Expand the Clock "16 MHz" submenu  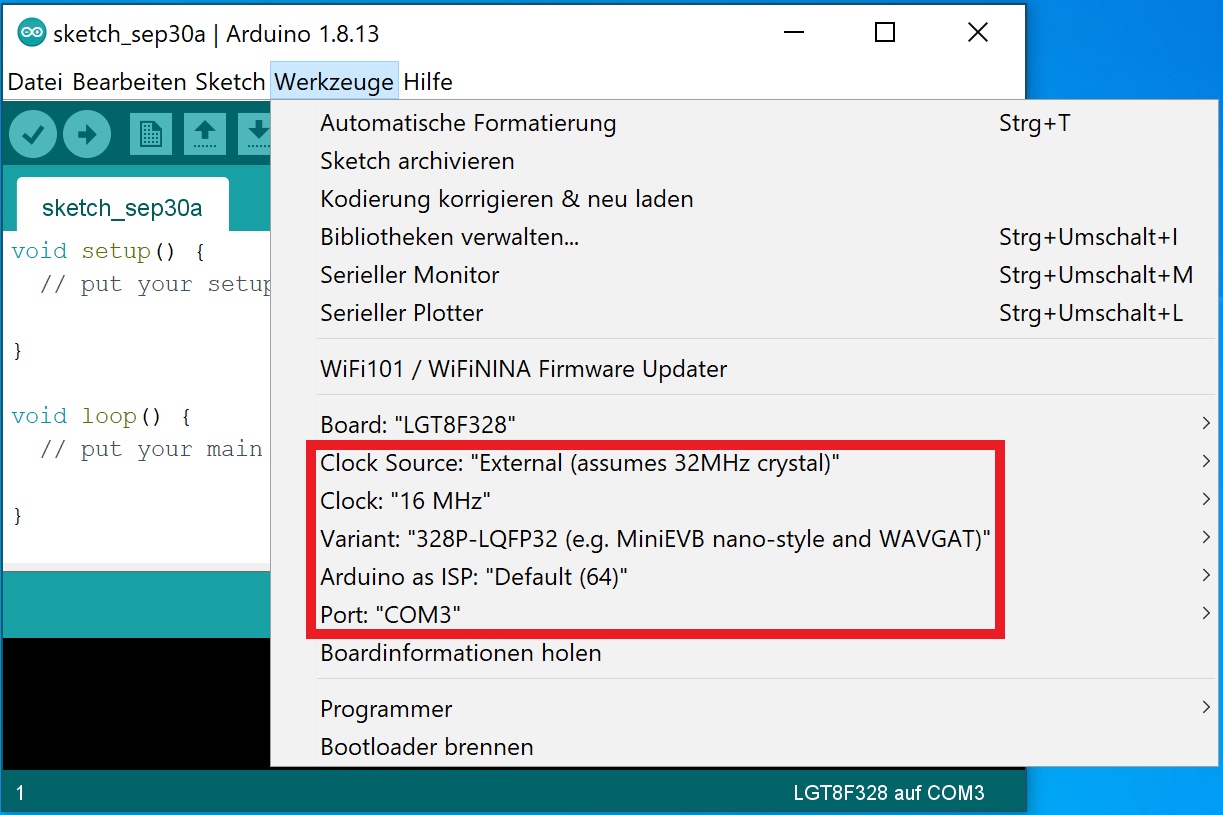click(x=745, y=500)
